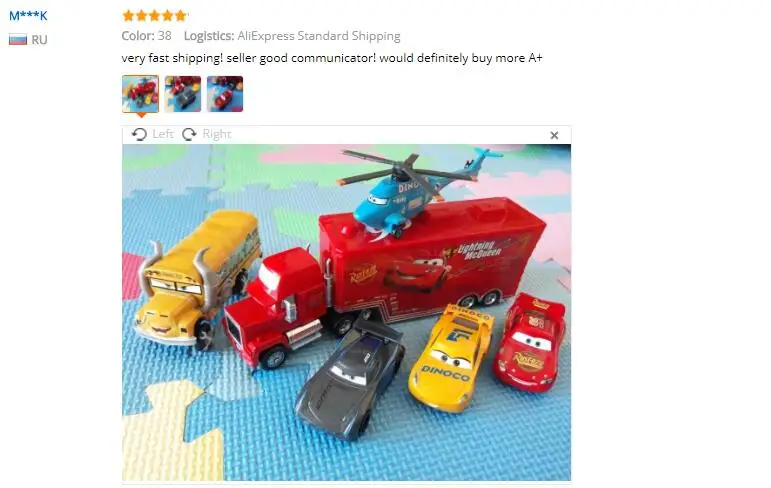The image size is (771, 488).
Task: Click the yellow Dinoco car in photo
Action: coord(451,357)
